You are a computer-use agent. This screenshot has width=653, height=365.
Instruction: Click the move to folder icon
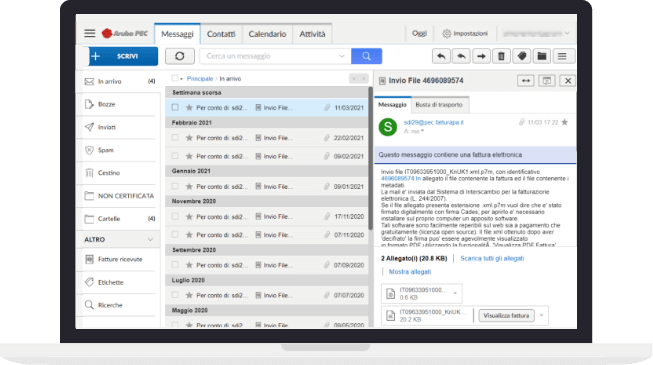(542, 56)
